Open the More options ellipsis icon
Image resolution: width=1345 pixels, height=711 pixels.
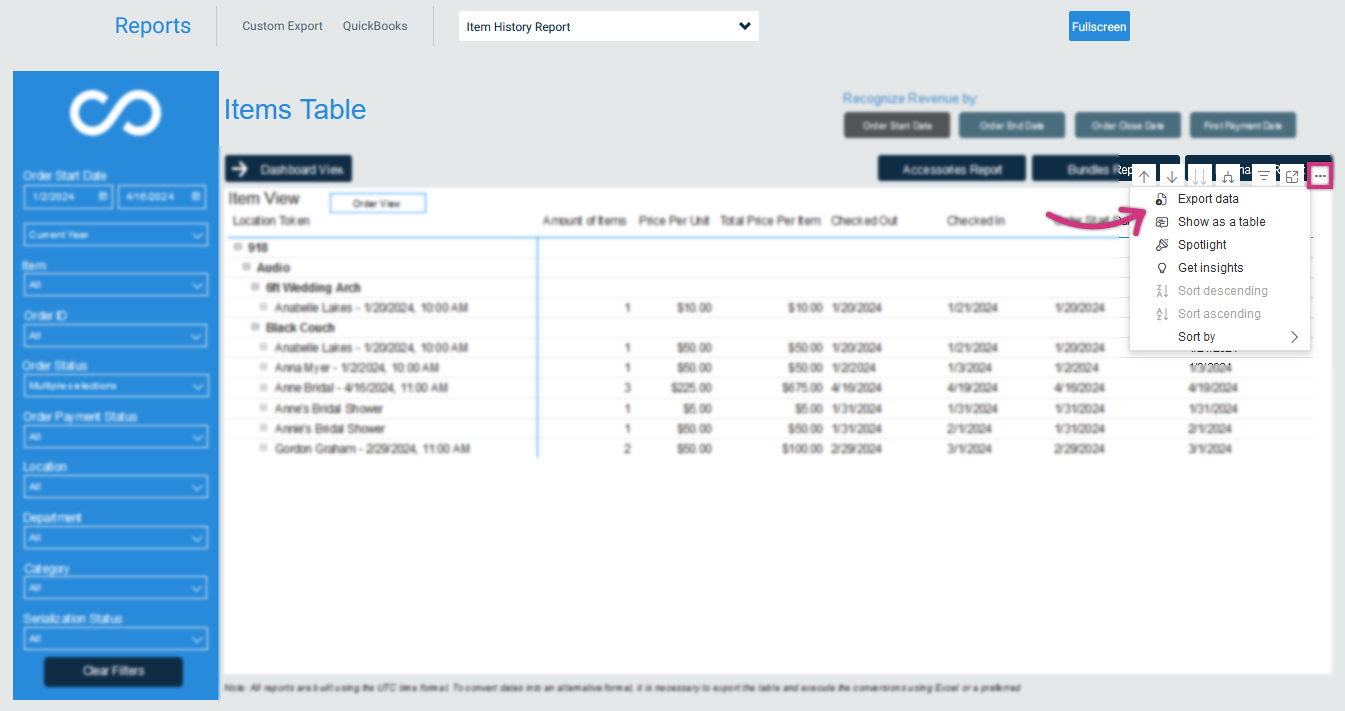(x=1319, y=174)
